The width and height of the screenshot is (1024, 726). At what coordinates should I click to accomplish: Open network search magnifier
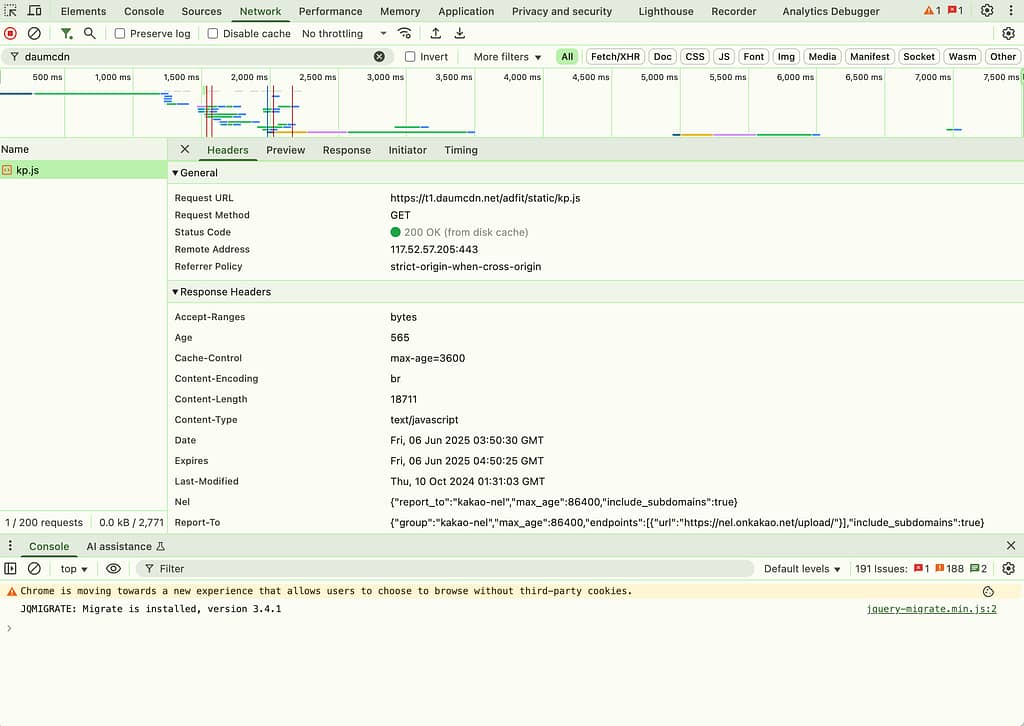click(x=89, y=33)
